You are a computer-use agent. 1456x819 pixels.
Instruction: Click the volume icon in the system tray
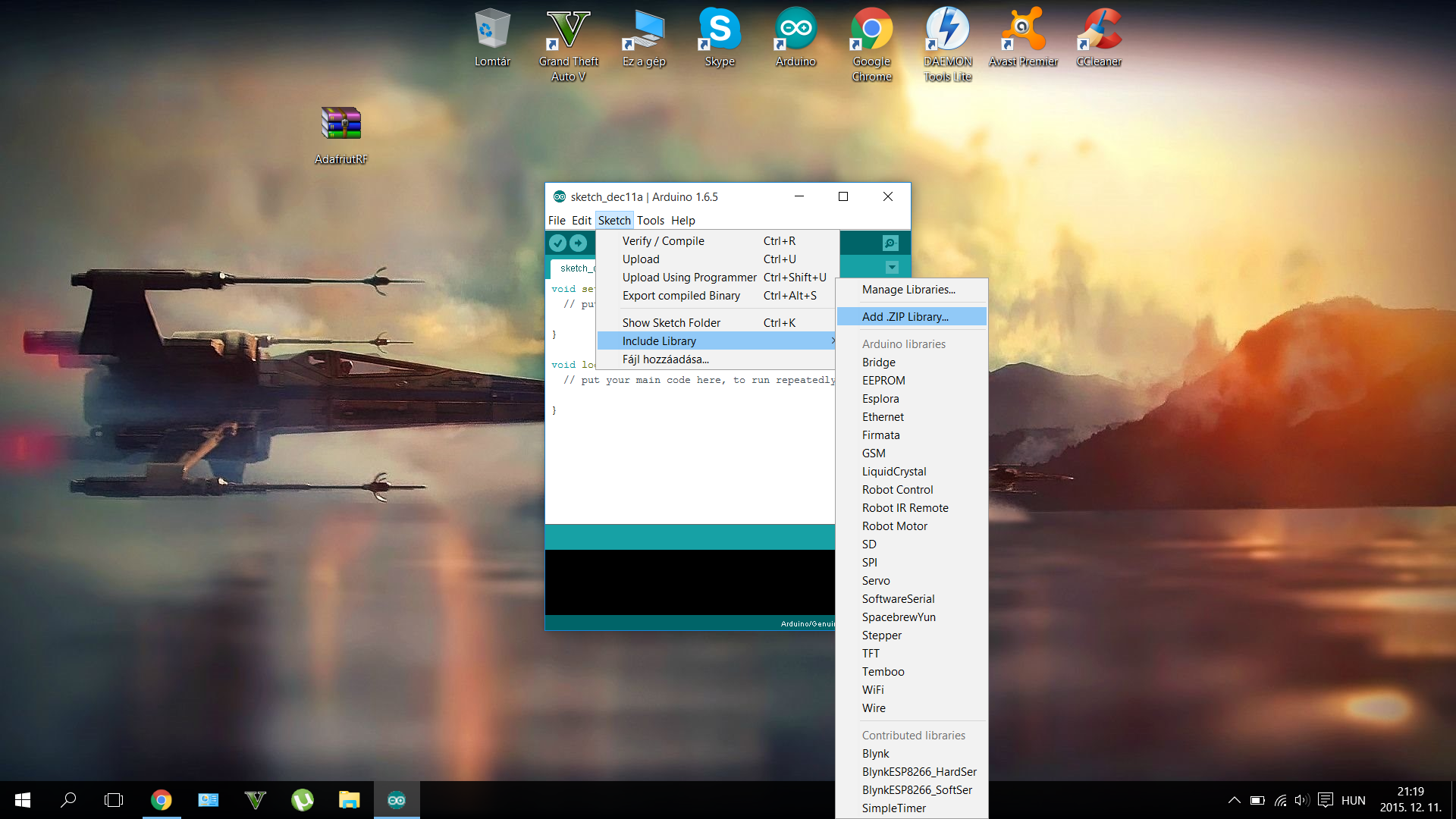pyautogui.click(x=1301, y=800)
